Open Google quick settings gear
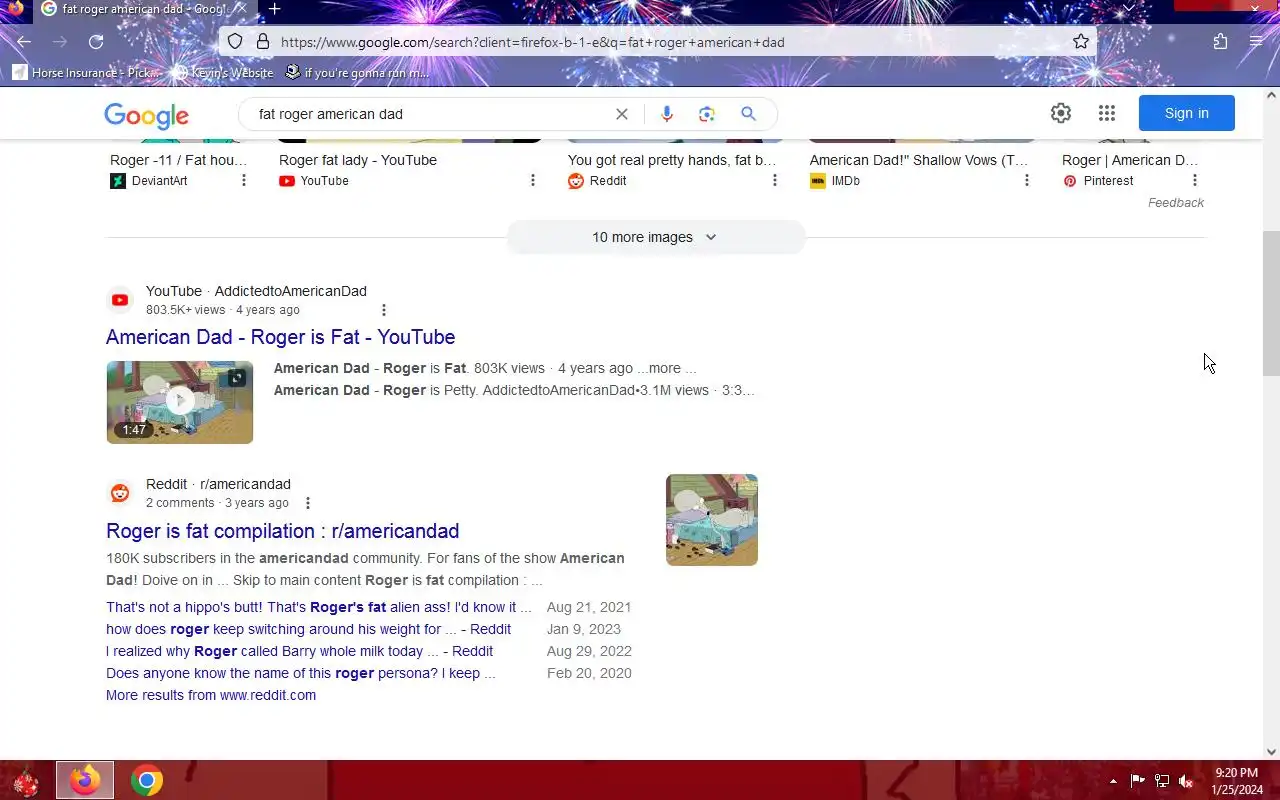This screenshot has height=800, width=1280. [1061, 113]
